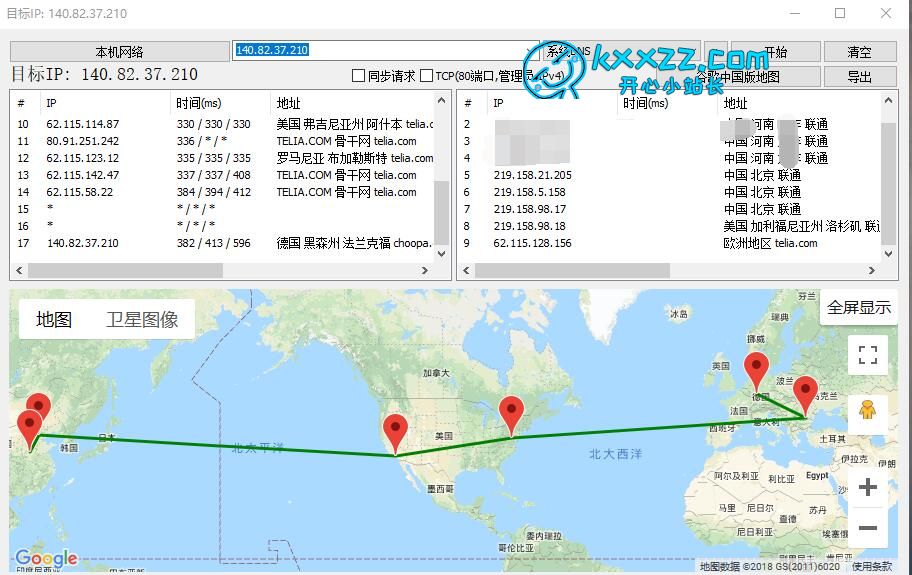This screenshot has height=575, width=912.
Task: Click the target IP address input field
Action: (x=385, y=51)
